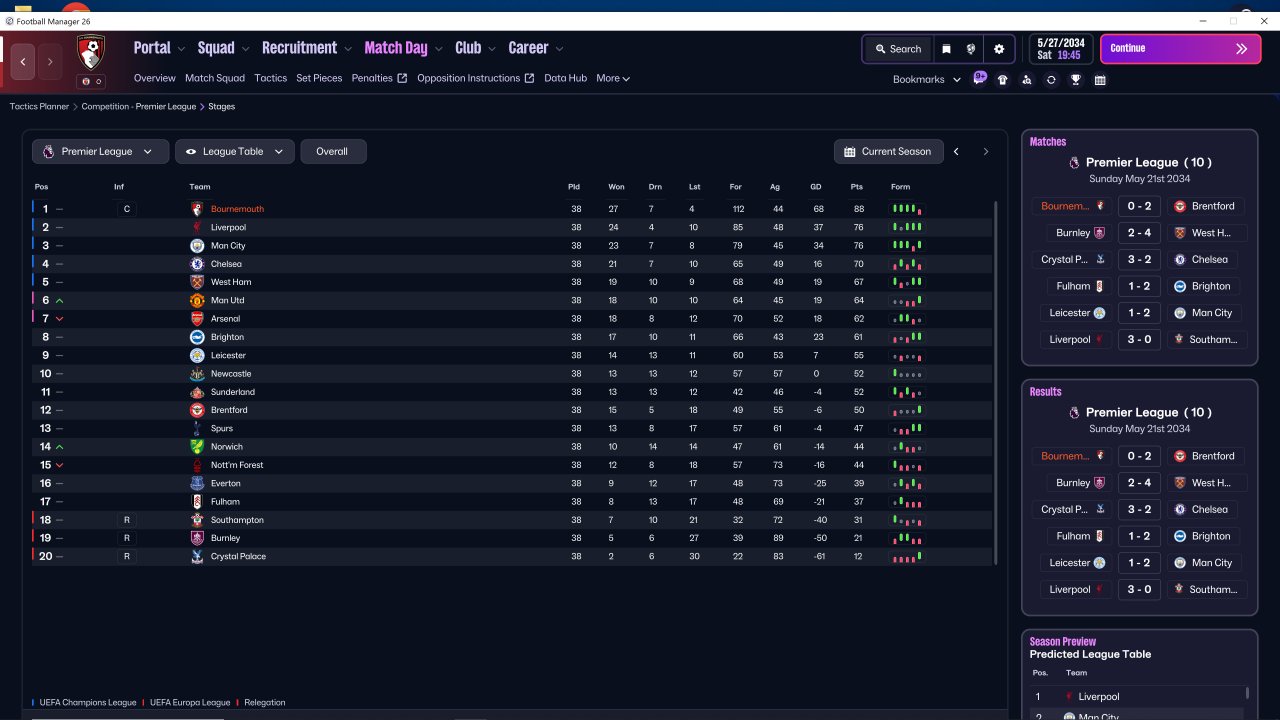Image resolution: width=1280 pixels, height=720 pixels.
Task: Sort table by the Won column header
Action: 616,187
